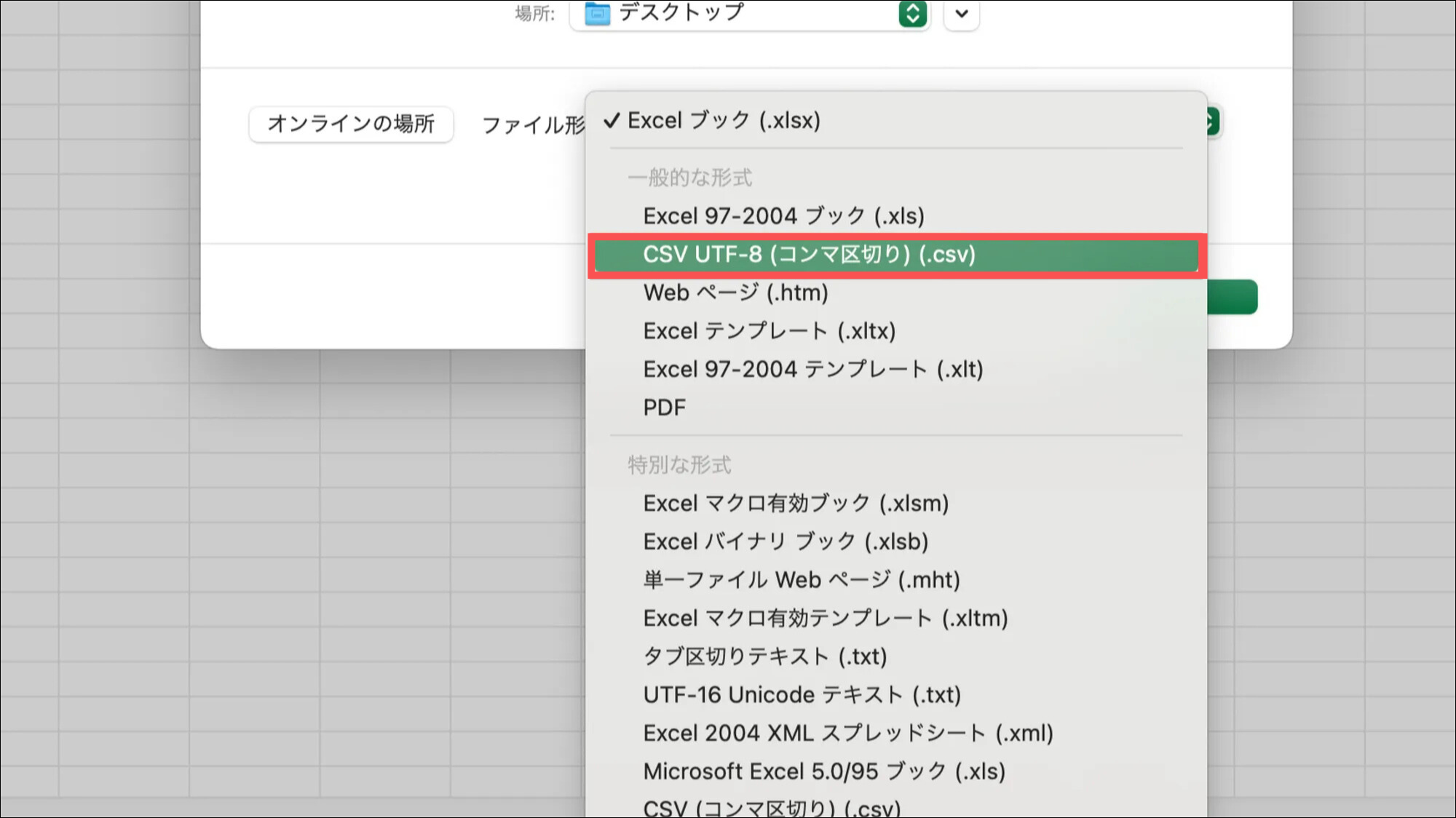Pick Excel テンプレート (.xltx) format
The image size is (1456, 818).
tap(769, 331)
